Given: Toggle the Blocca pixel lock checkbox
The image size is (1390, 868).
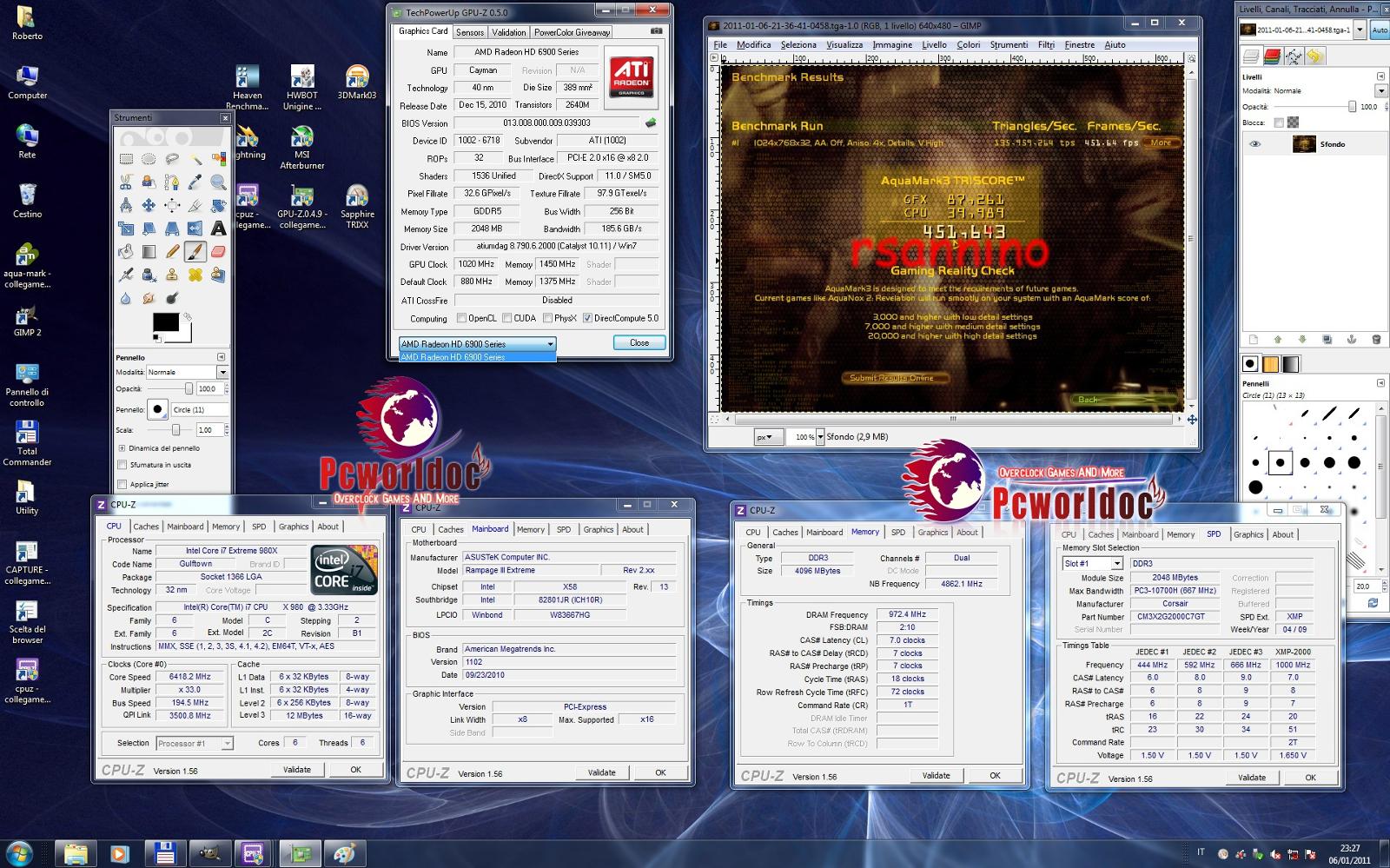Looking at the screenshot, I should (1279, 123).
